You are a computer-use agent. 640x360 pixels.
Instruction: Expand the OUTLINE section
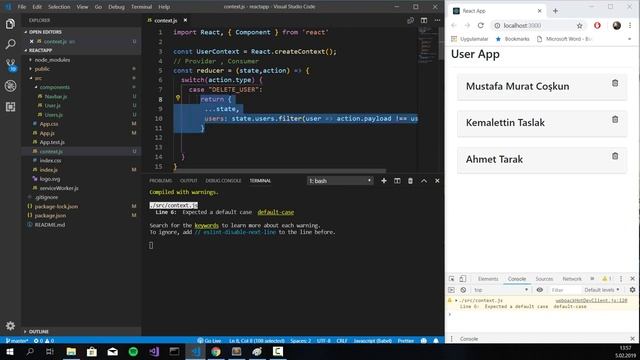(x=39, y=331)
